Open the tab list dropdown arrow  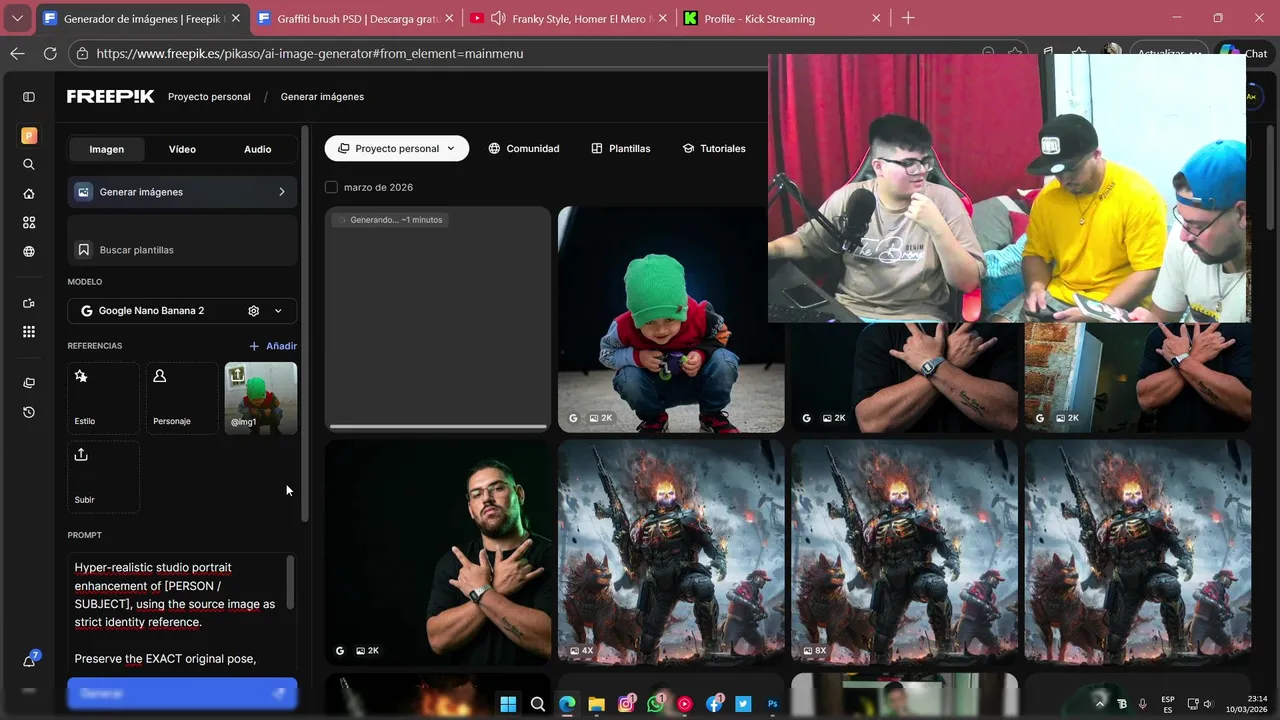point(17,18)
